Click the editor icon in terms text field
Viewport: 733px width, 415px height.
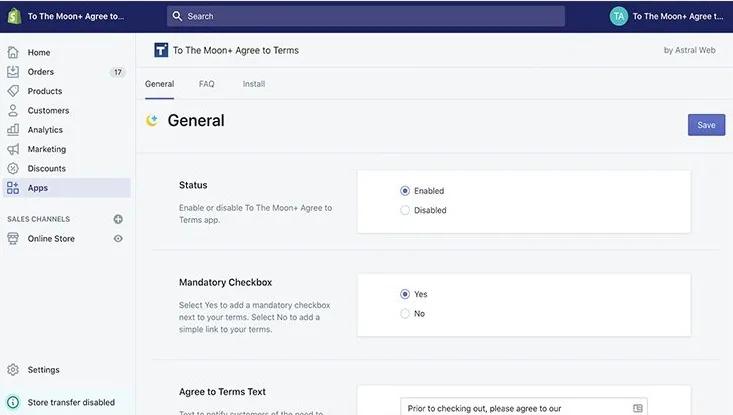638,408
